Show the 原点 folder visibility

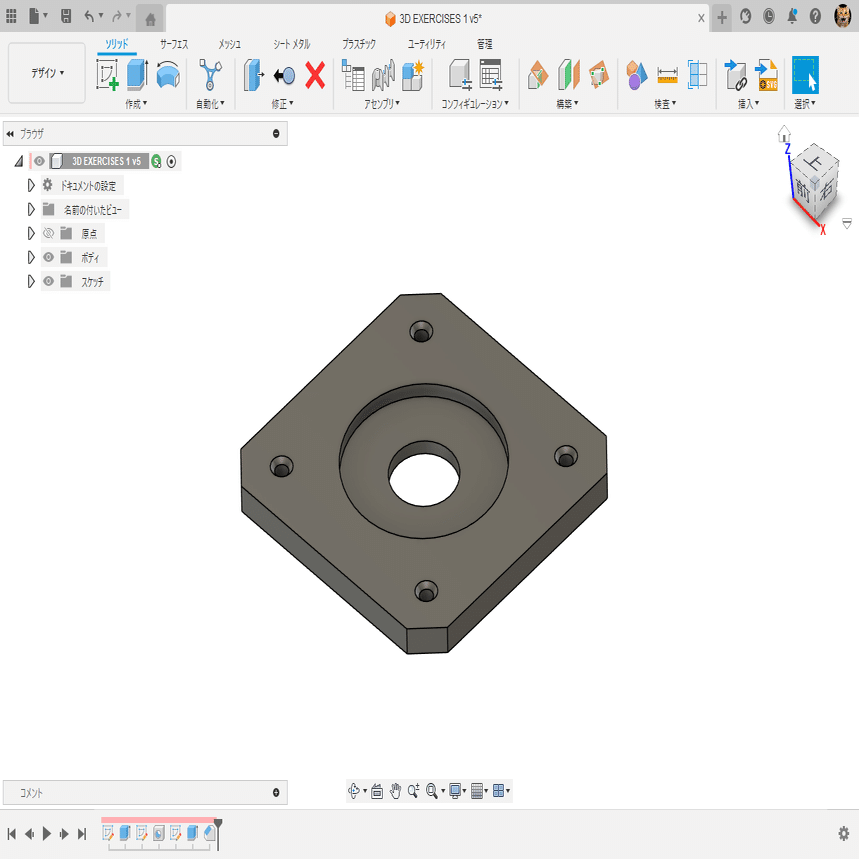pos(47,233)
